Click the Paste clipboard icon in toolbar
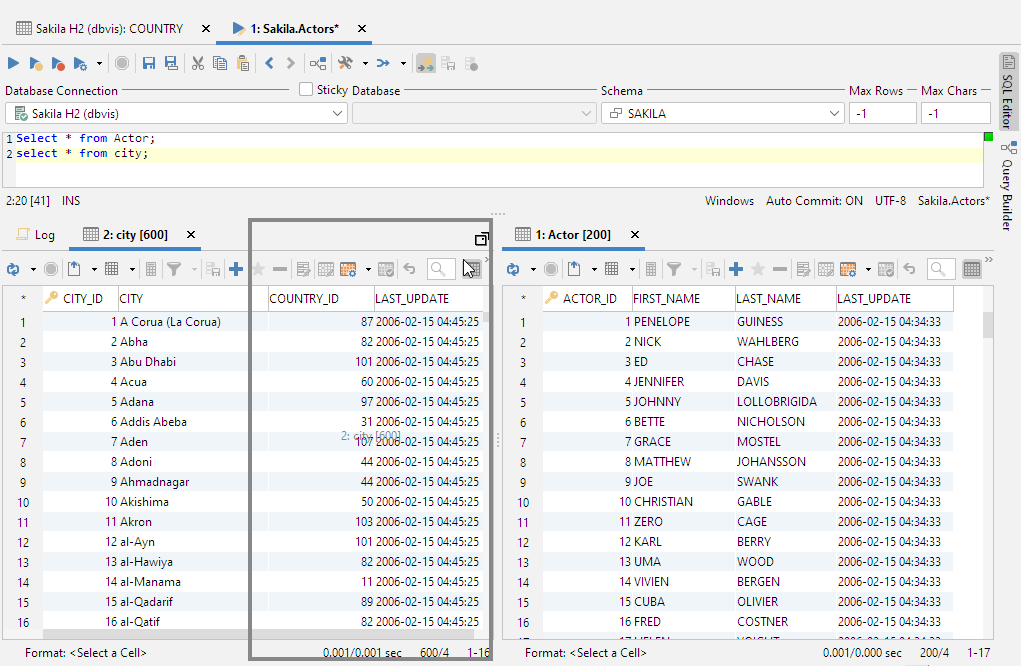 (x=243, y=63)
